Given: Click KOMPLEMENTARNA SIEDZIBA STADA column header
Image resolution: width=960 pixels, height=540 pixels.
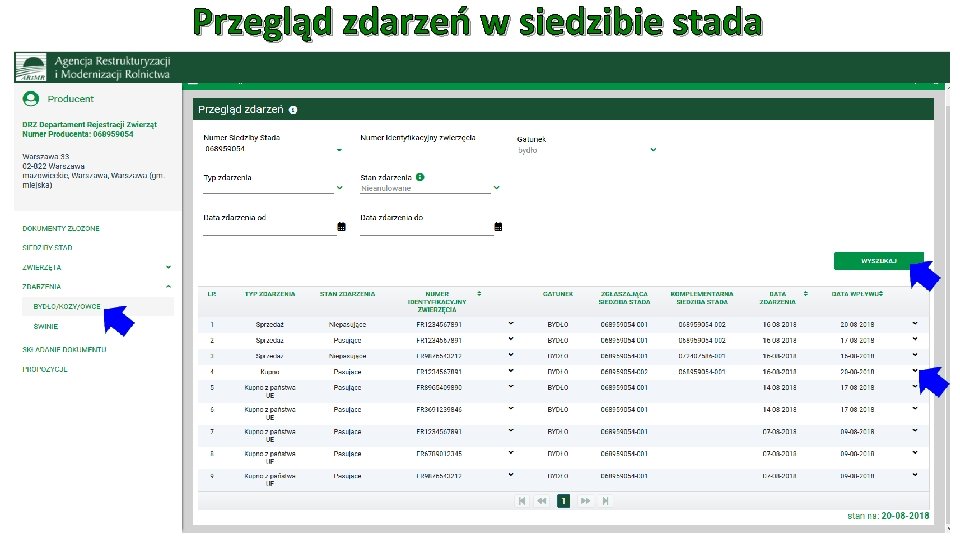Looking at the screenshot, I should pyautogui.click(x=702, y=298).
